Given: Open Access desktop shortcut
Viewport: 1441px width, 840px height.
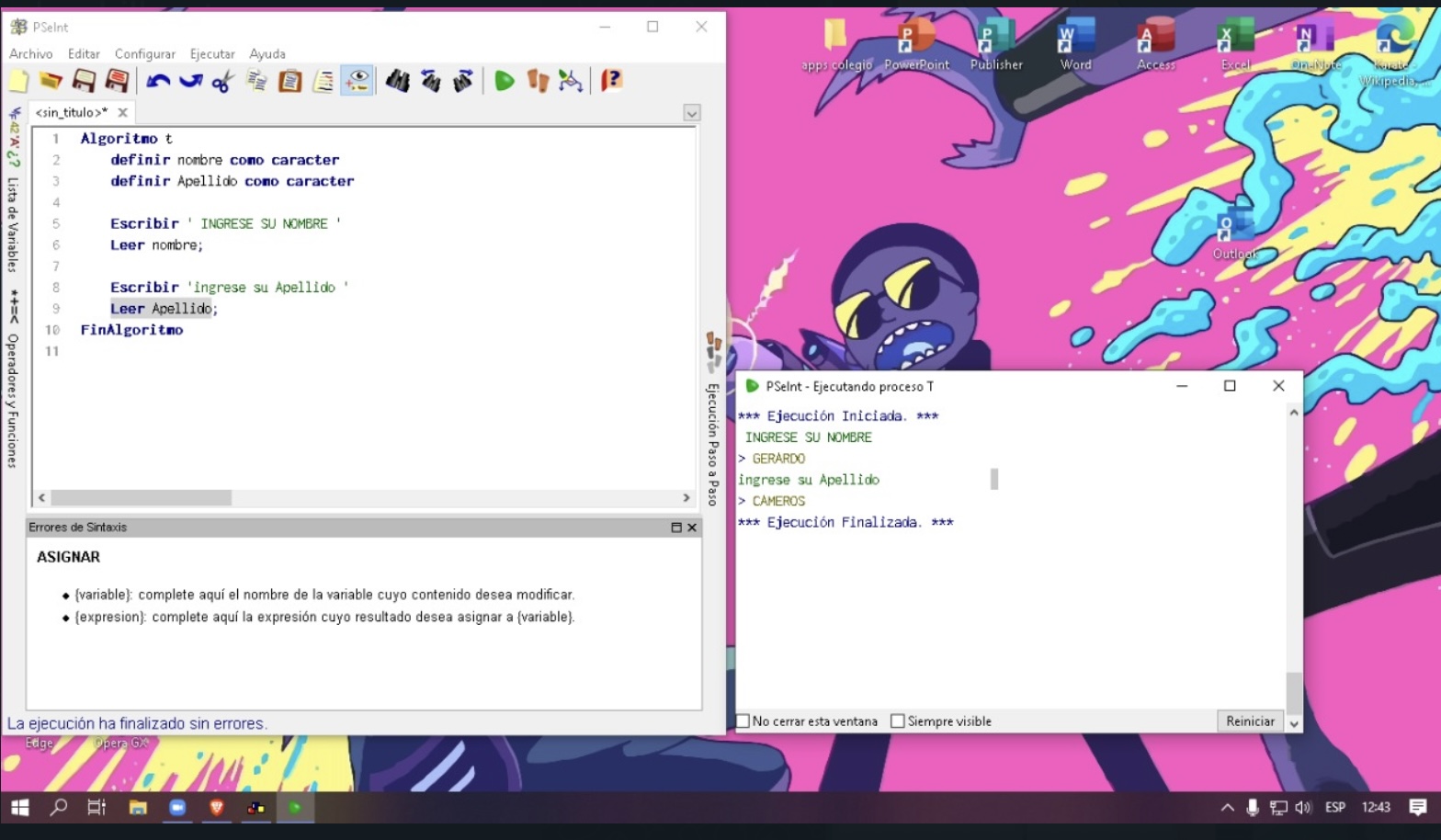Looking at the screenshot, I should 1156,46.
